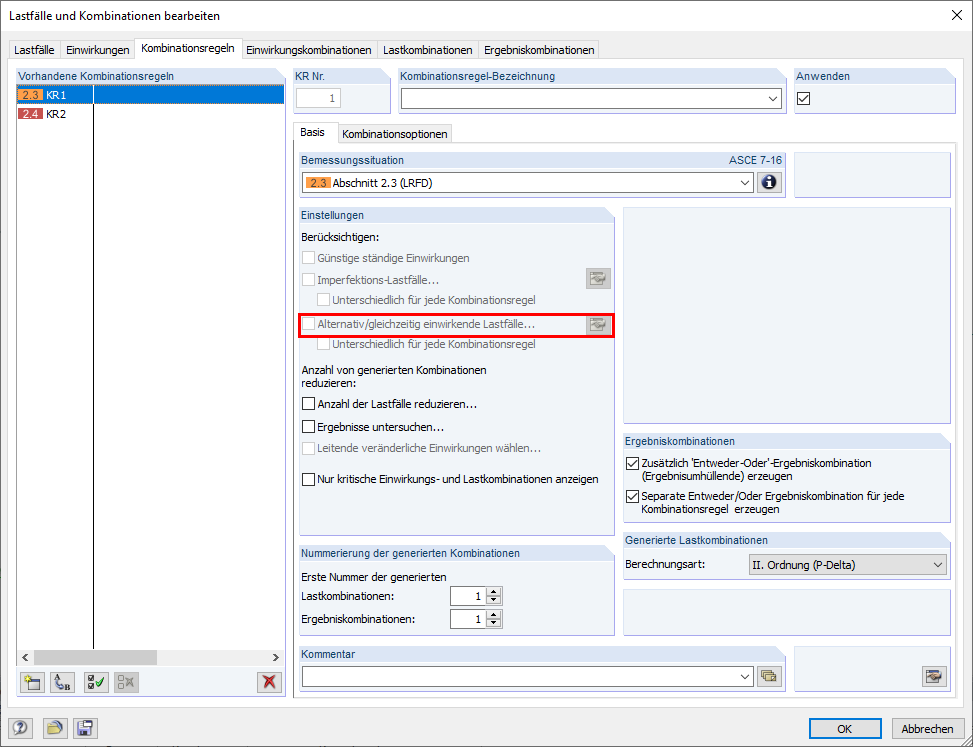The width and height of the screenshot is (973, 747).
Task: Click the Lastkombinationen number field
Action: (469, 596)
